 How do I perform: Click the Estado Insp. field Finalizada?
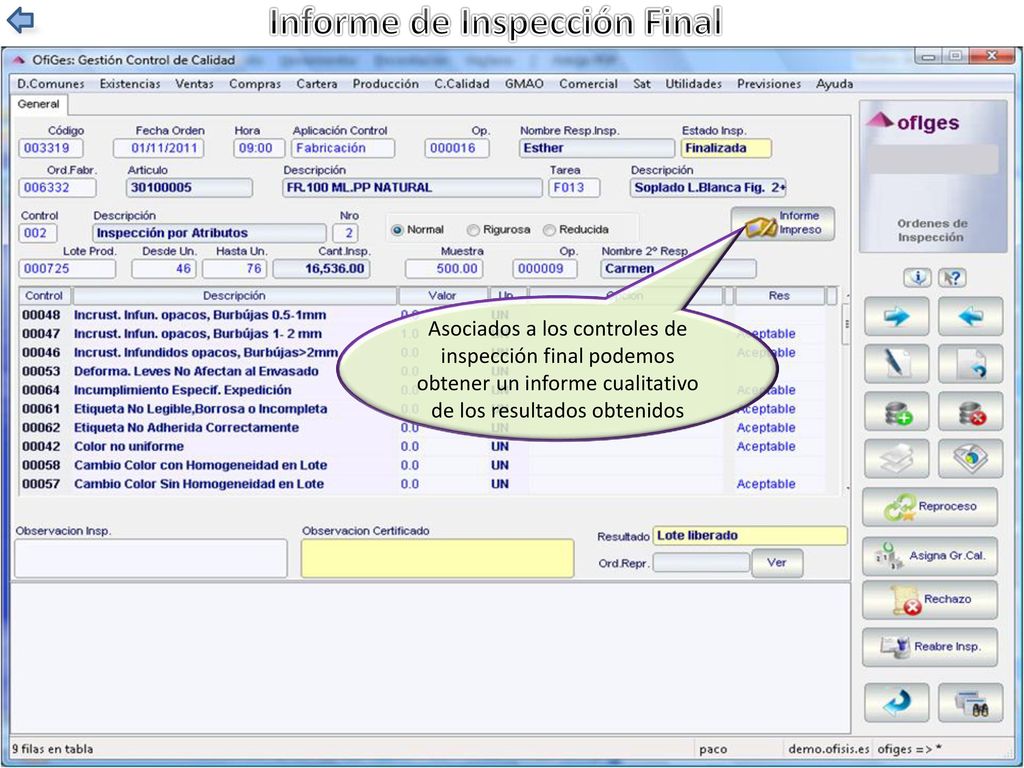pyautogui.click(x=726, y=148)
